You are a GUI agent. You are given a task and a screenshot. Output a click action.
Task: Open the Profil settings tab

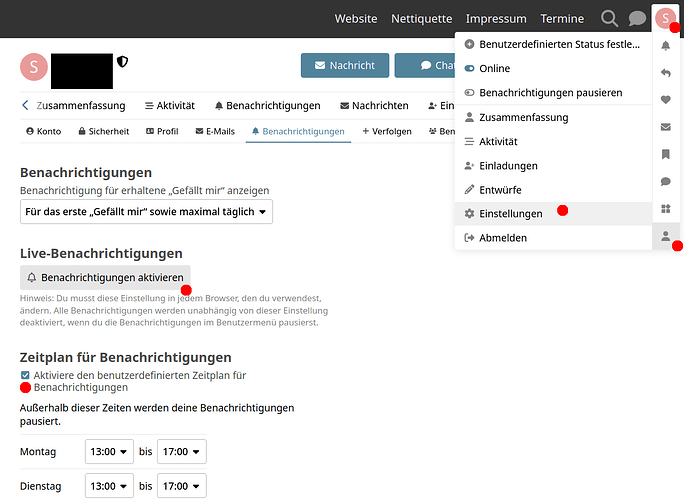pos(162,131)
